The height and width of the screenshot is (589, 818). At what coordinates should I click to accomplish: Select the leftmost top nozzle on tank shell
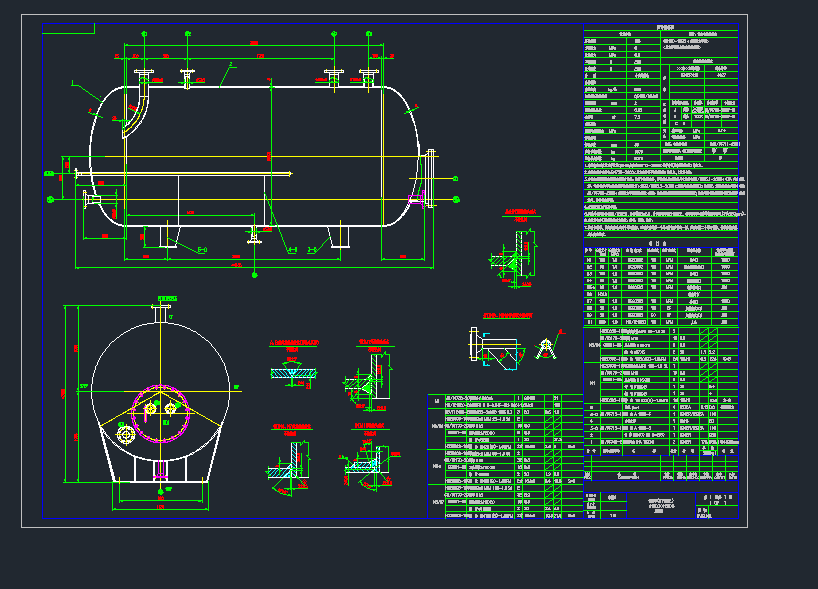click(144, 76)
